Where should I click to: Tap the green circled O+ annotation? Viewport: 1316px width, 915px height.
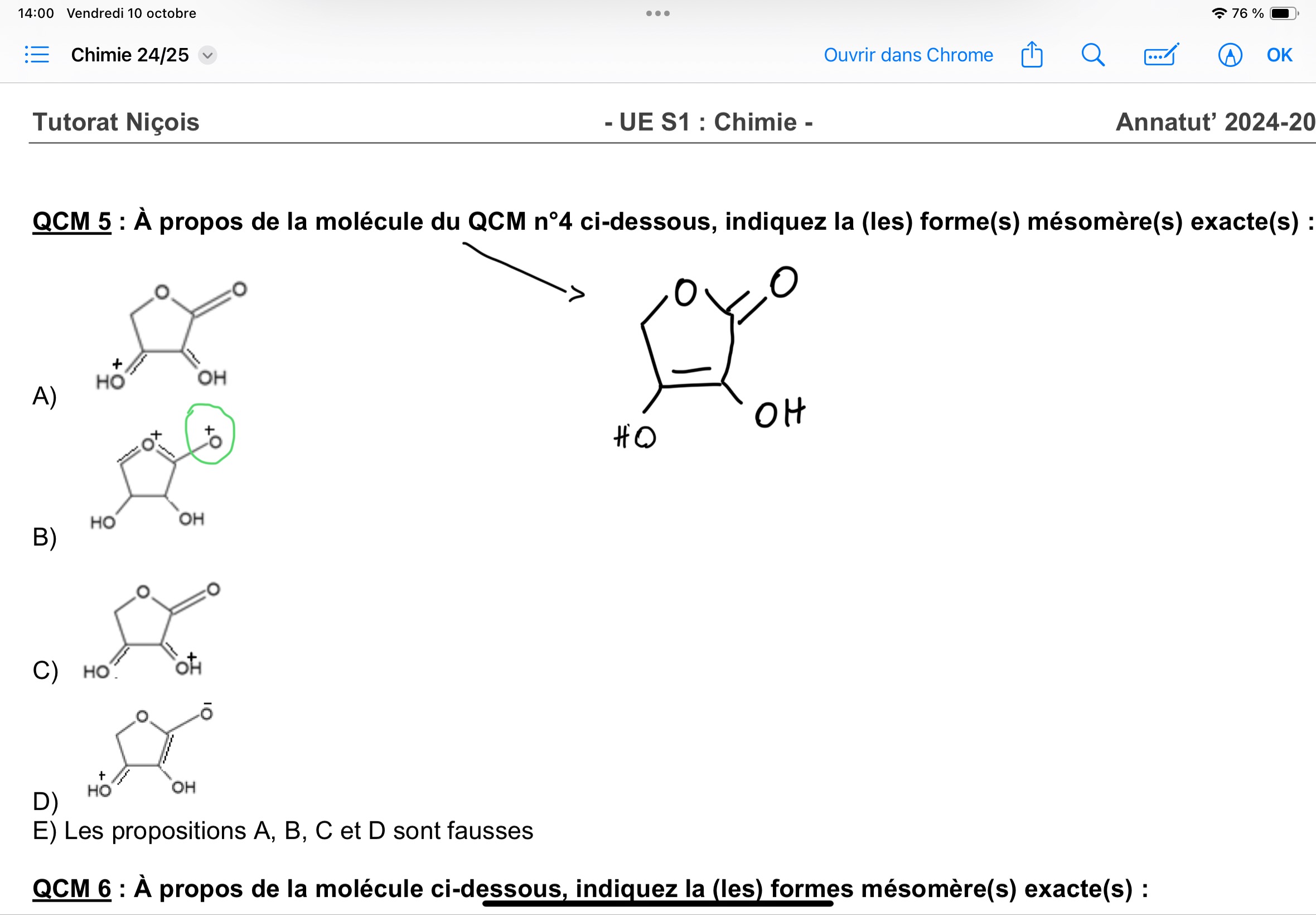[210, 434]
